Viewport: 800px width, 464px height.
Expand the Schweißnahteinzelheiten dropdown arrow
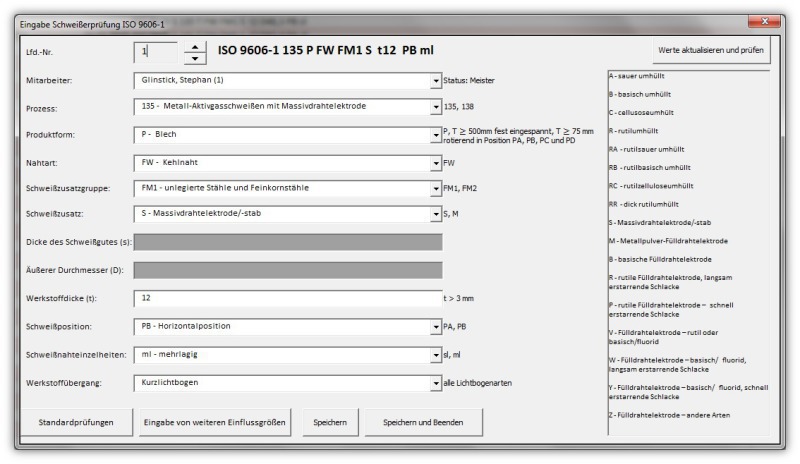tap(435, 353)
